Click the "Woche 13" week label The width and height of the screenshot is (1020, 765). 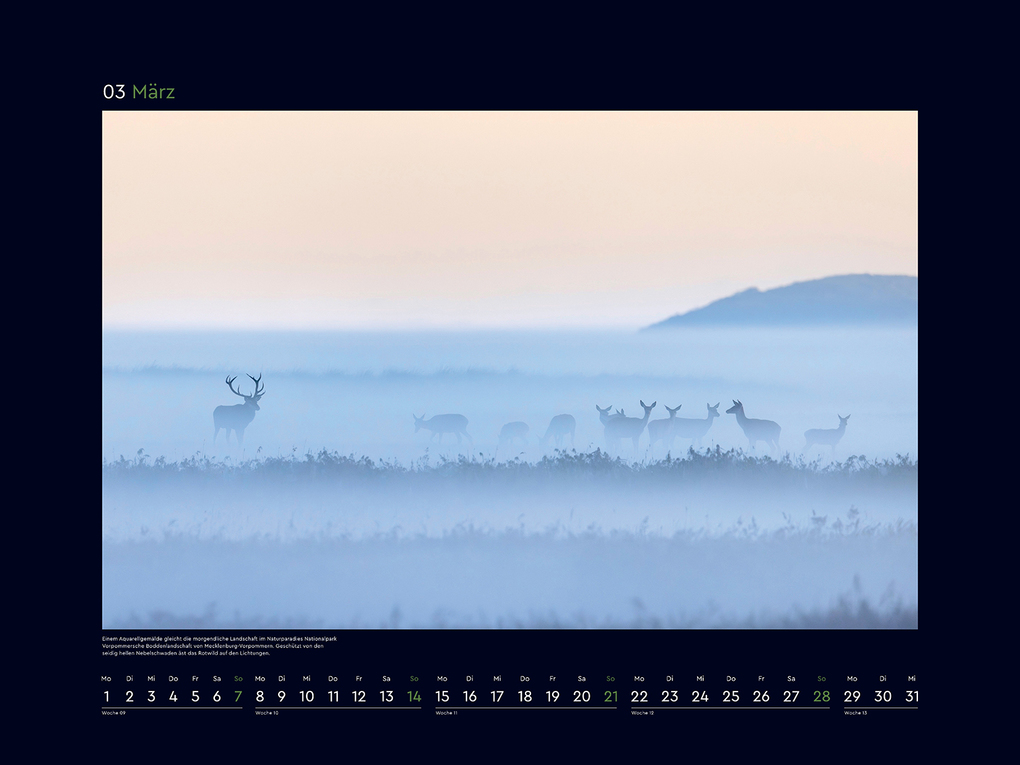click(x=857, y=713)
